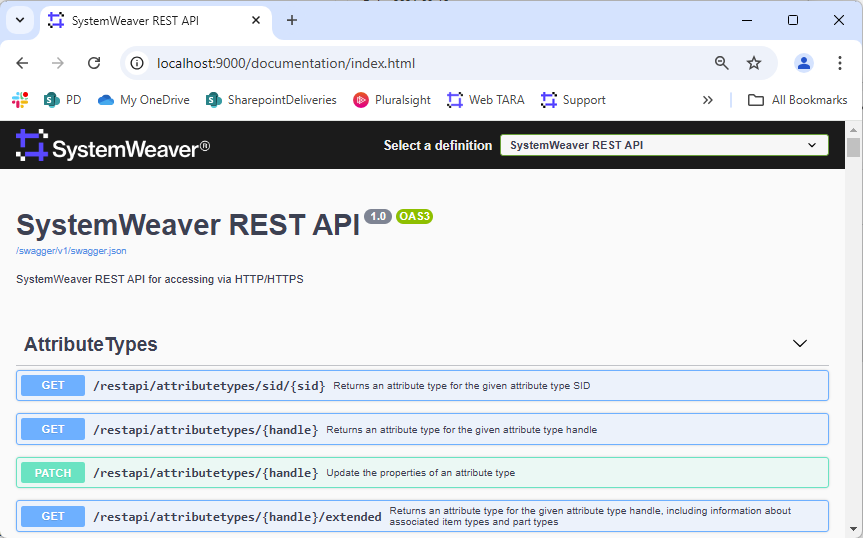
Task: Open the SharepointDeliveries bookmark
Action: click(x=271, y=100)
